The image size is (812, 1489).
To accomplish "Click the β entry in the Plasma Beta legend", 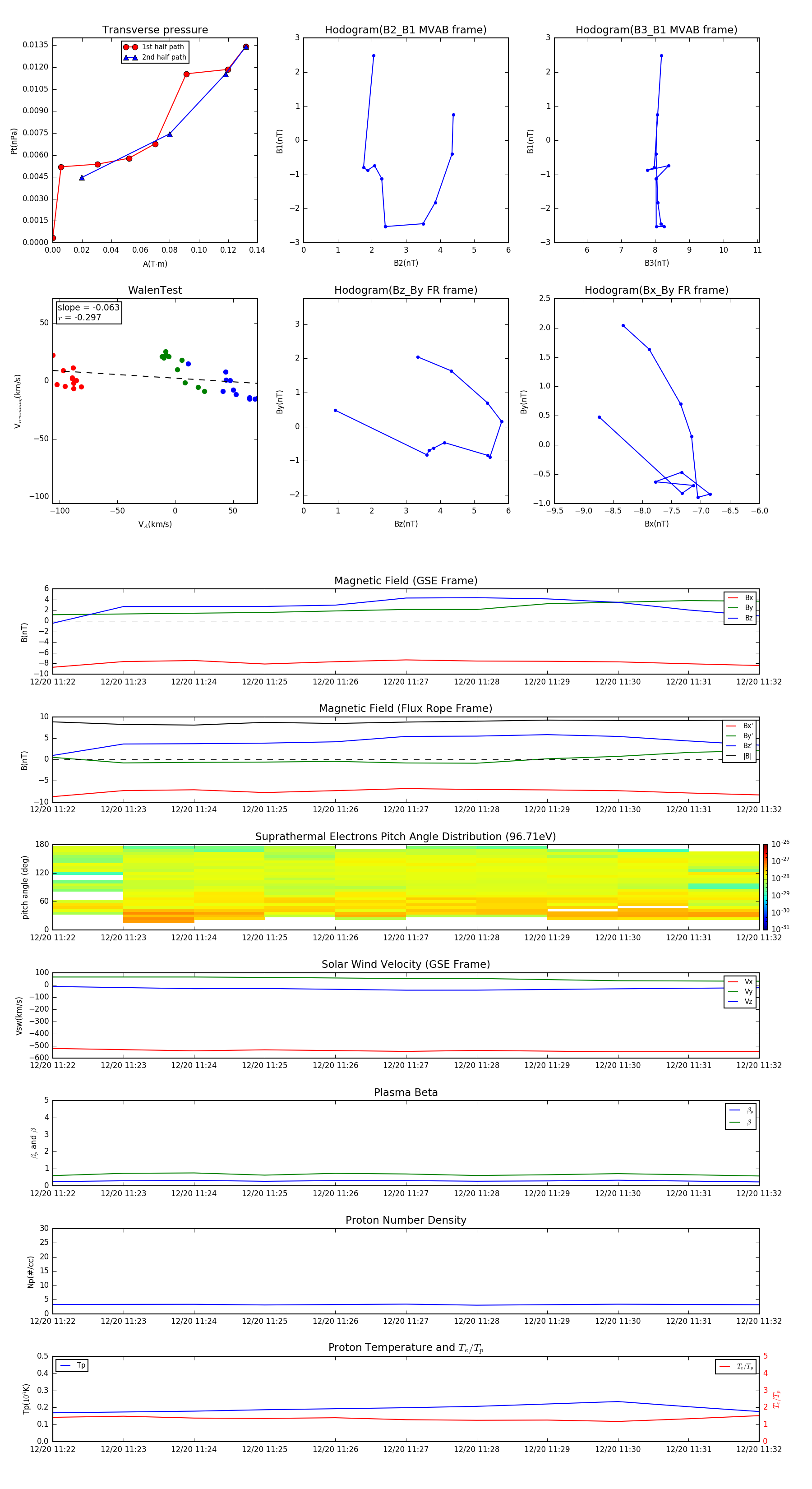I will pyautogui.click(x=741, y=1123).
